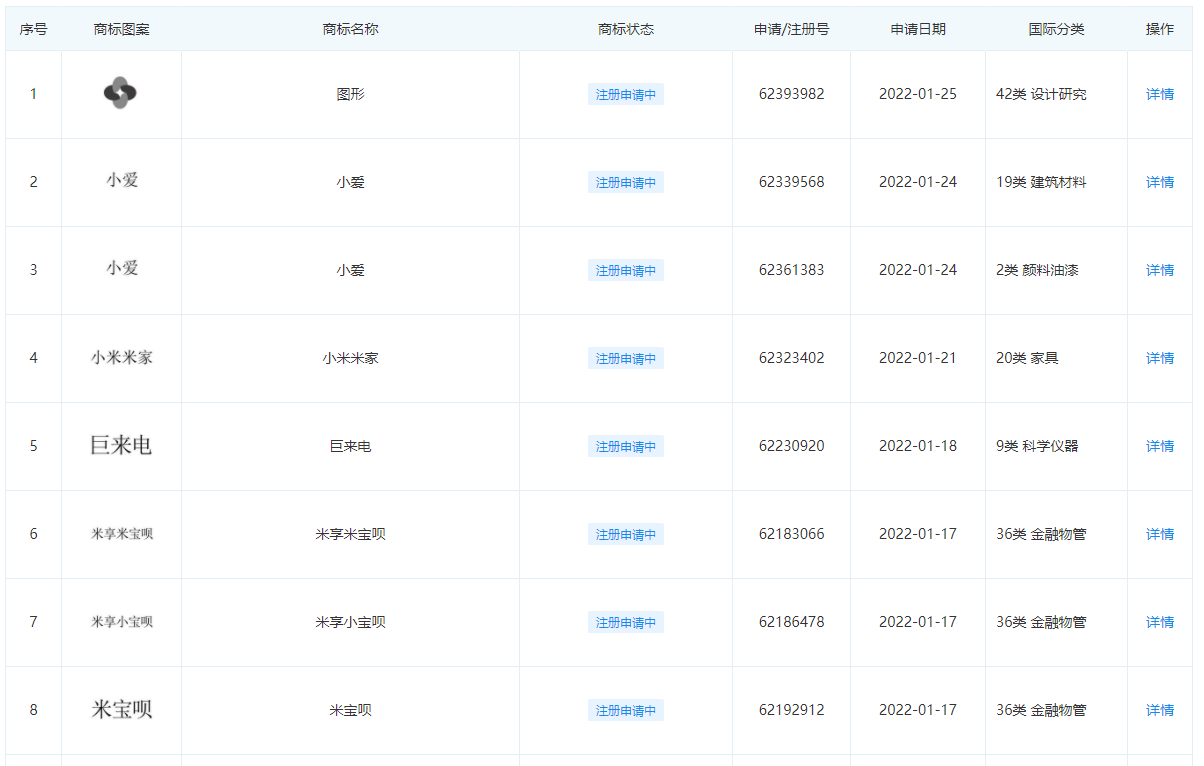Click 注册申请中 badge for 62339568
Screen dimensions: 1204x766
coord(626,183)
